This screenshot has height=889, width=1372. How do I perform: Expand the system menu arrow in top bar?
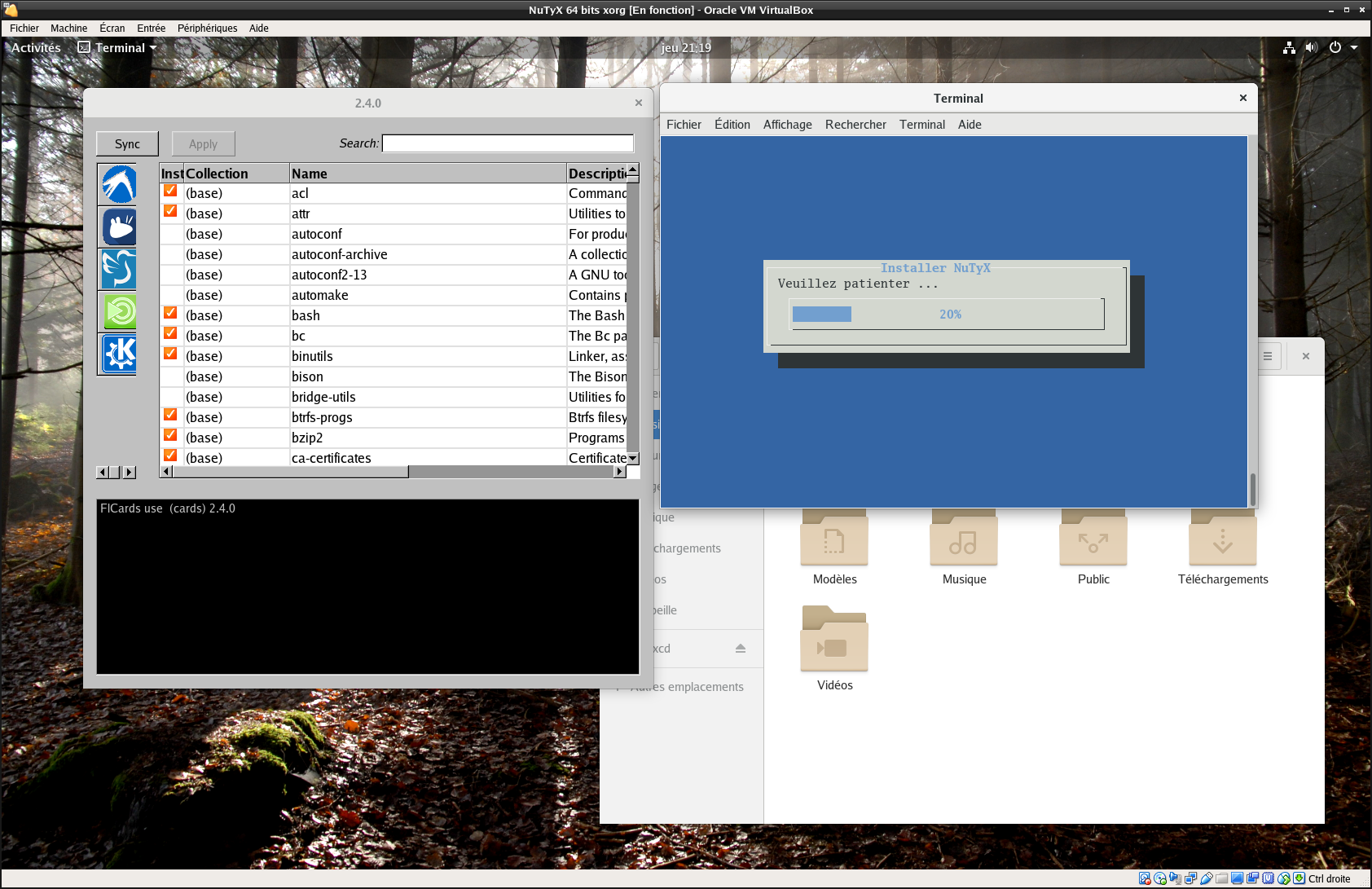tap(1354, 48)
